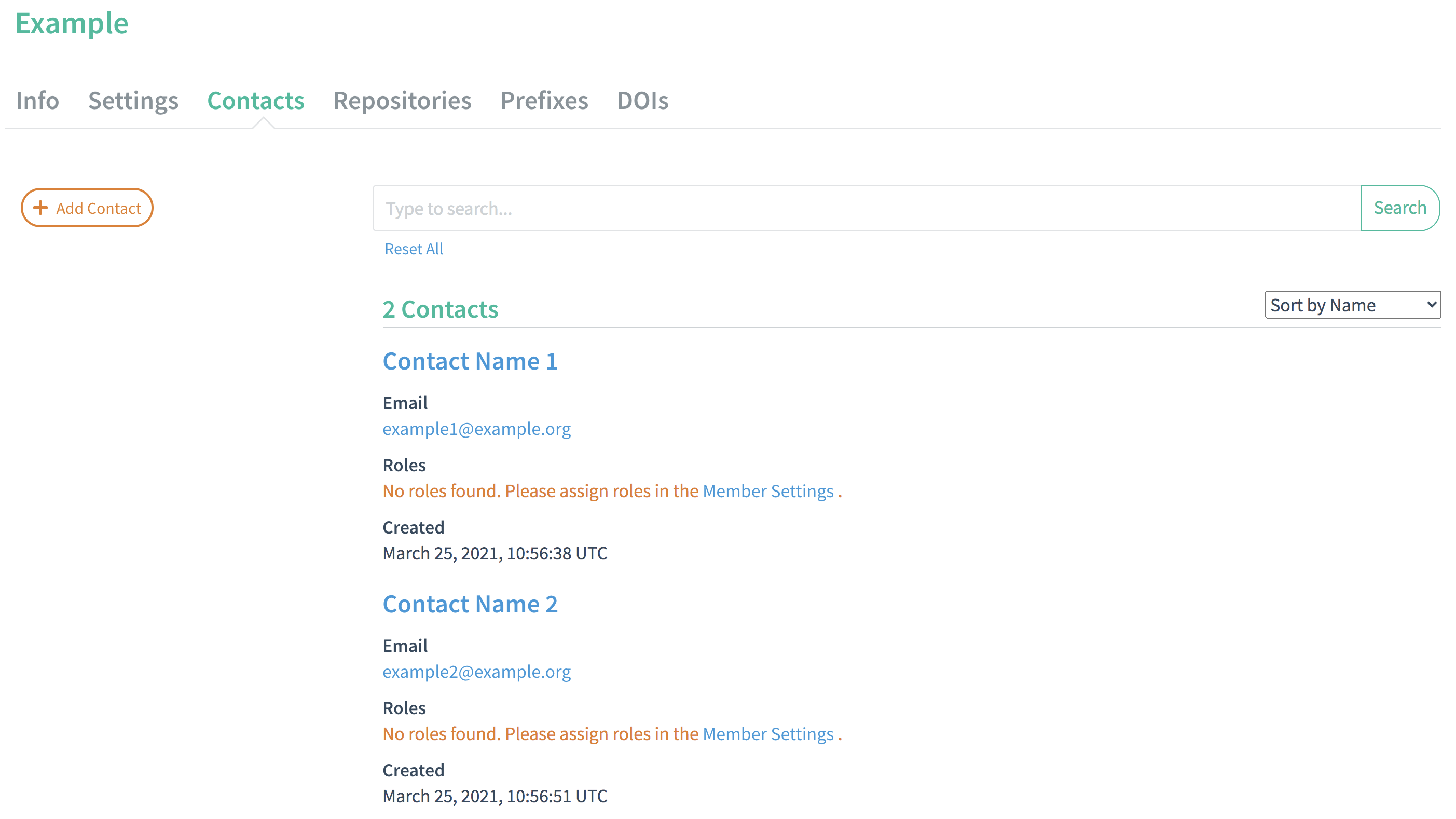Open Member Settings link under Contact Name 1
Viewport: 1456px width, 819px height.
[x=767, y=491]
